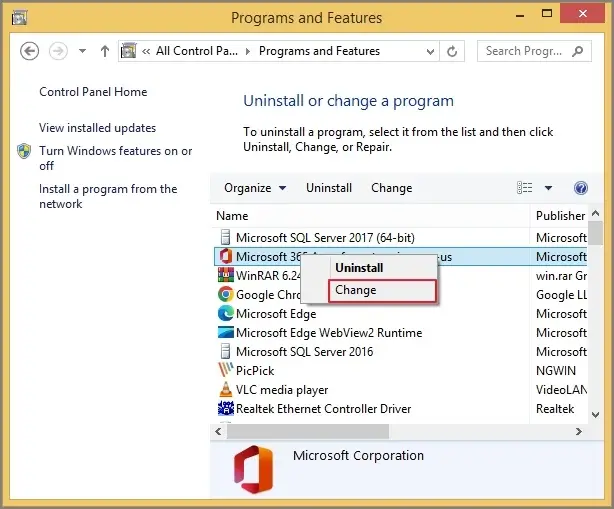Screen dimensions: 614x509
Task: Click Change in the command toolbar
Action: (x=392, y=188)
